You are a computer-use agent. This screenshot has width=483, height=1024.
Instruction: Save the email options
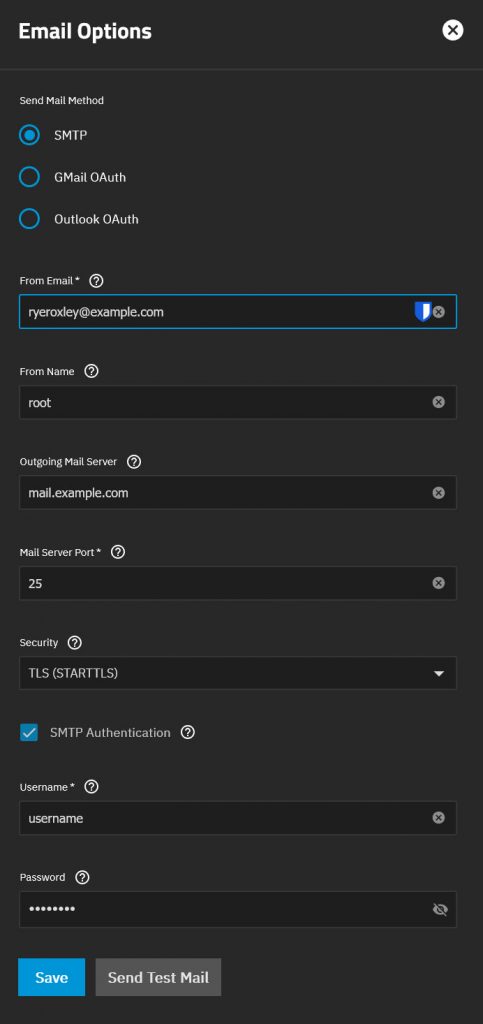52,977
